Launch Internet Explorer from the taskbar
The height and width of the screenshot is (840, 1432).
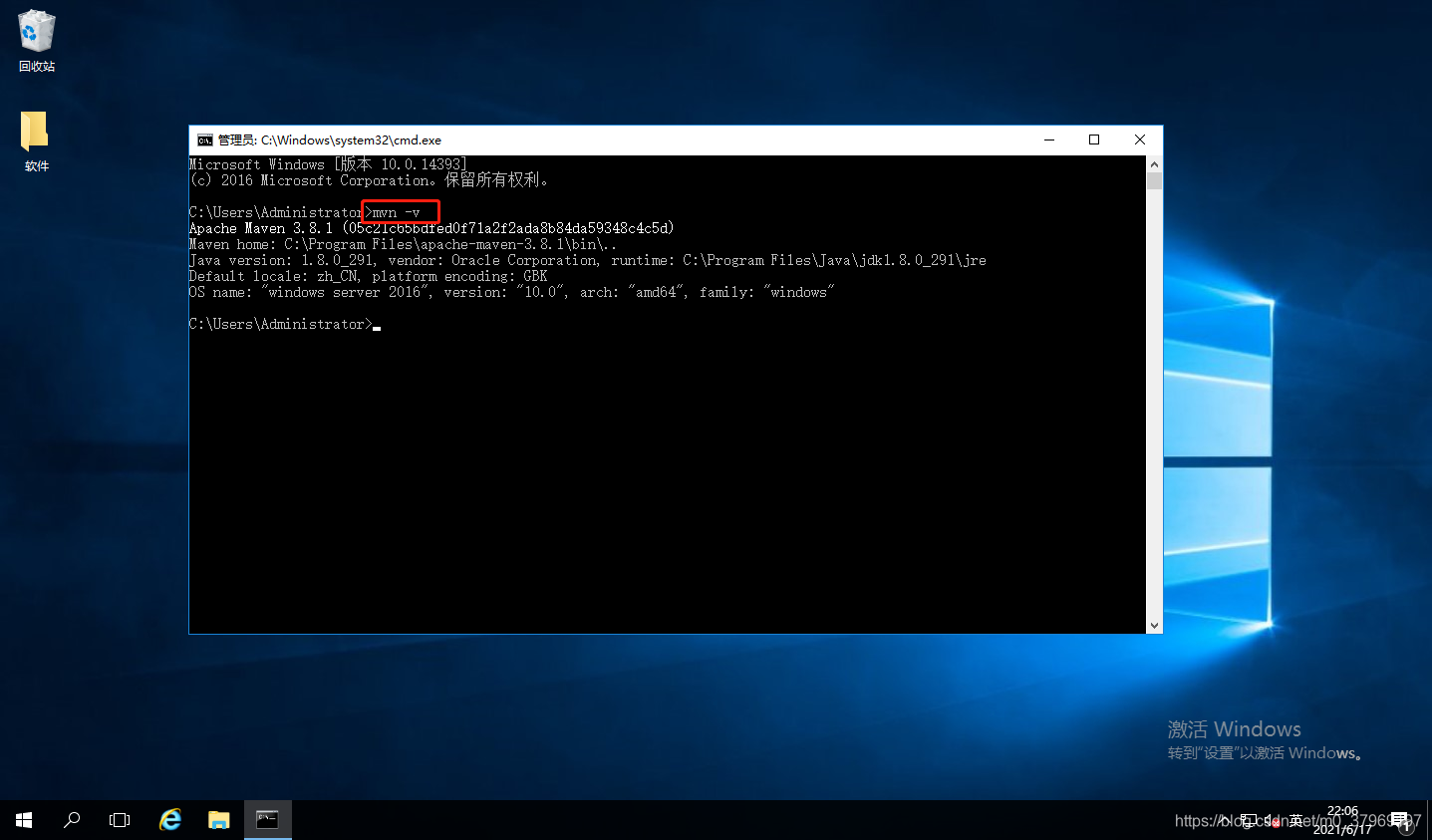[170, 820]
